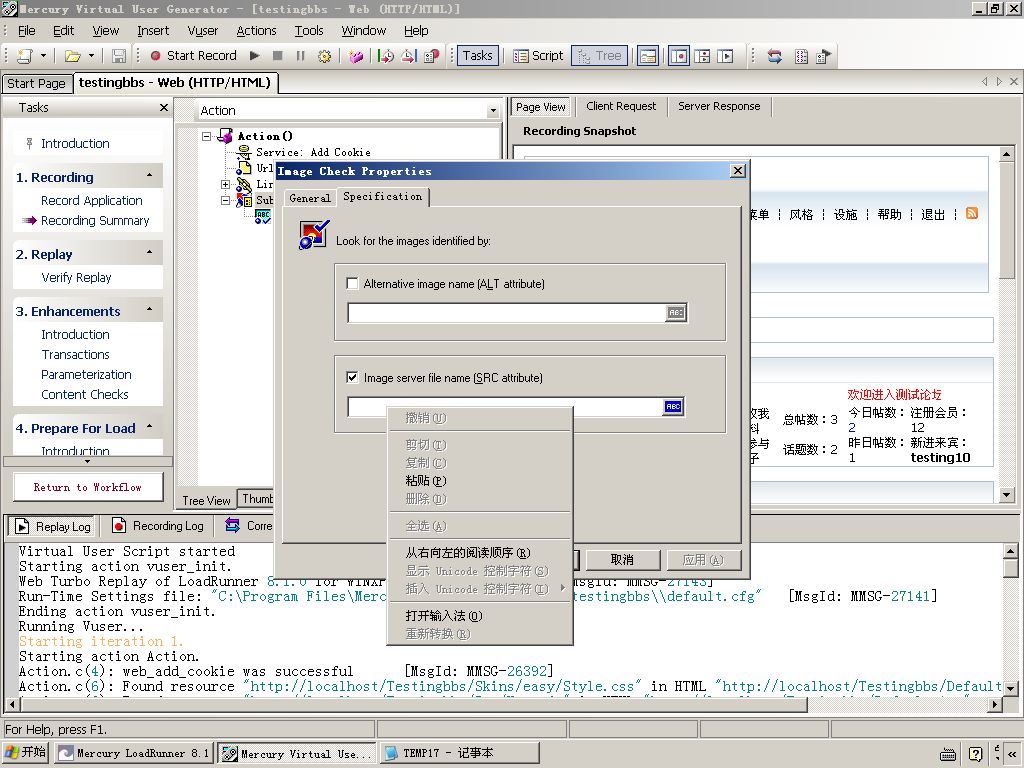1024x768 pixels.
Task: Open the Parameterization task link
Action: (x=86, y=374)
